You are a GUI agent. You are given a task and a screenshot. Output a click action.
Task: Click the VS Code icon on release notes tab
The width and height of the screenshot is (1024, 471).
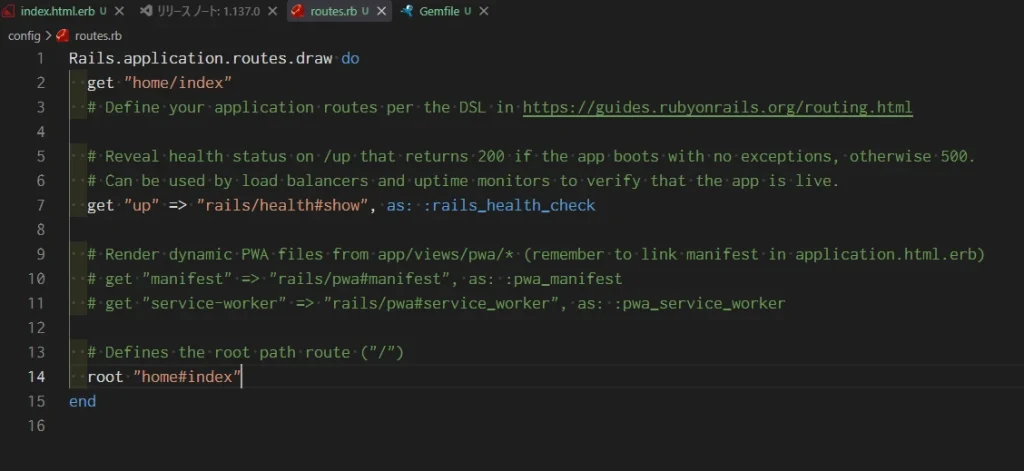tap(146, 11)
